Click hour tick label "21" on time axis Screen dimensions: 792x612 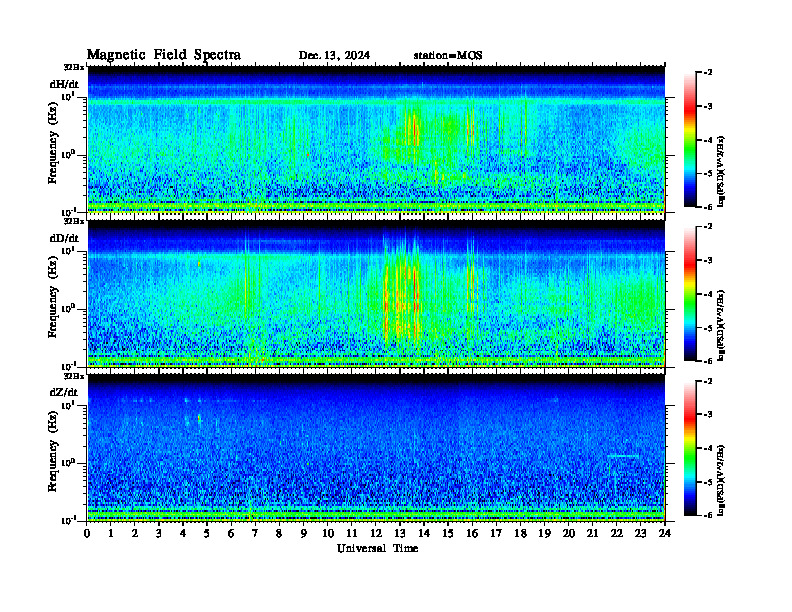(592, 533)
